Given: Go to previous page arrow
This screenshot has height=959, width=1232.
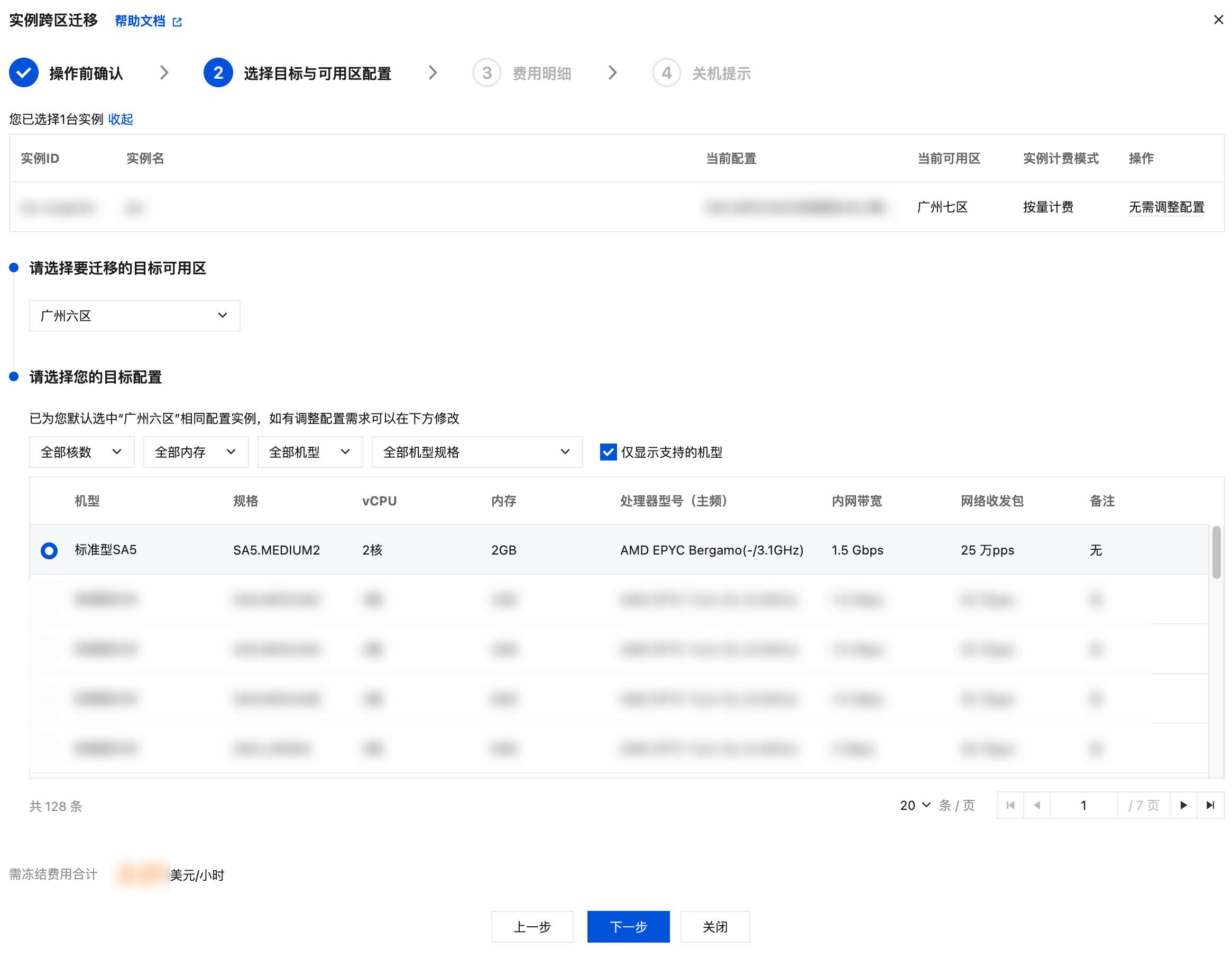Looking at the screenshot, I should tap(1037, 805).
